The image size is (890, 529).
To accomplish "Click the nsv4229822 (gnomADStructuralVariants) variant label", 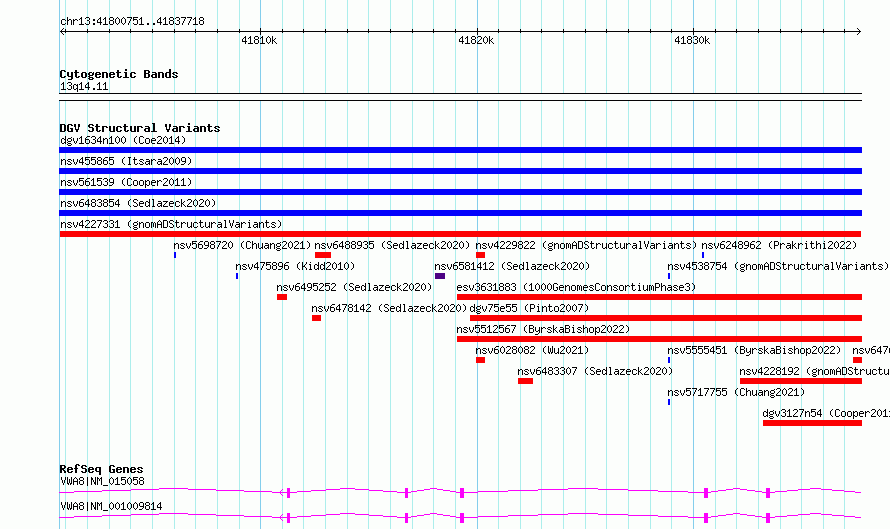I will click(586, 245).
